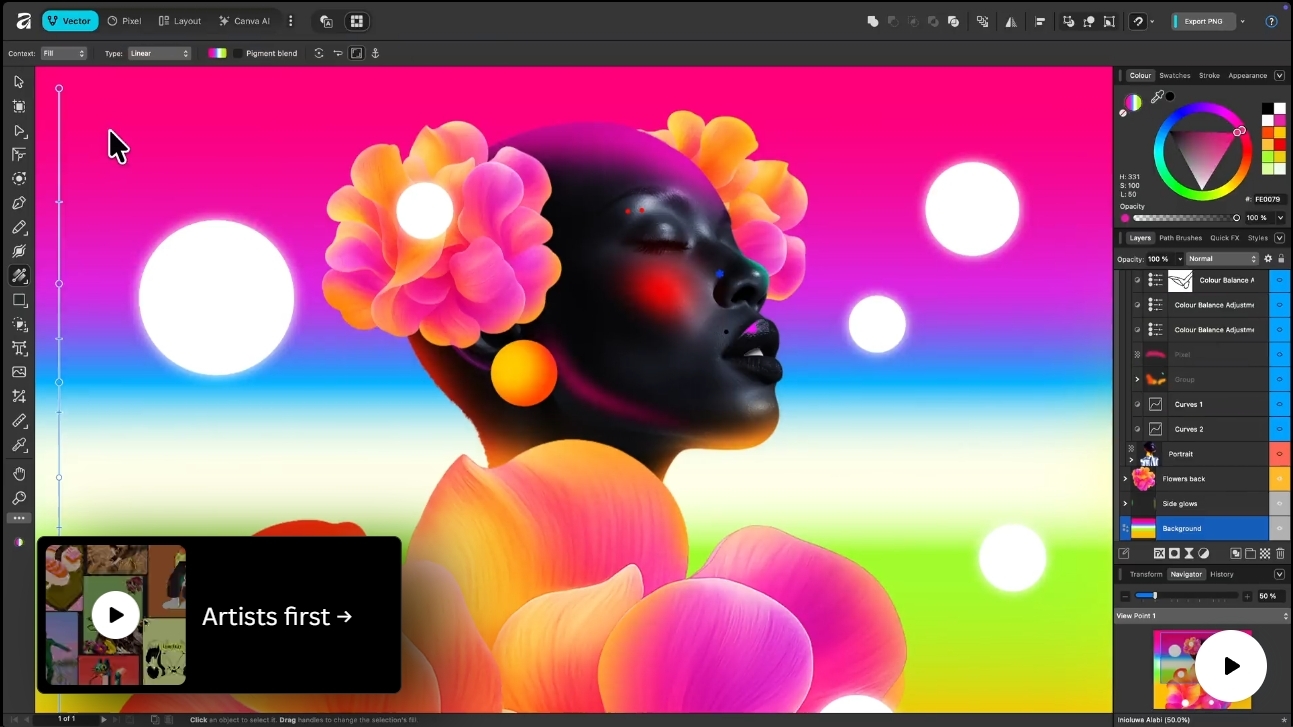The image size is (1293, 727).
Task: Click the Export PNG button
Action: [x=1202, y=21]
